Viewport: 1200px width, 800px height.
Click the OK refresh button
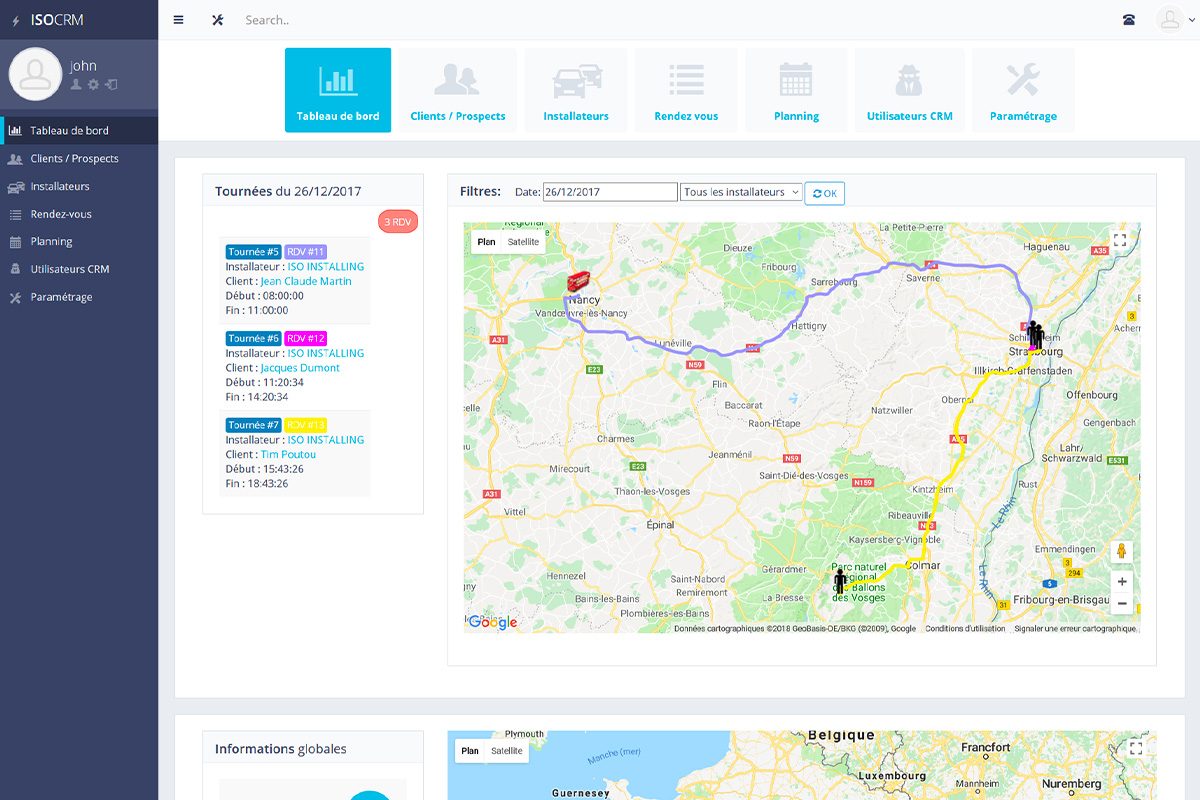coord(825,193)
